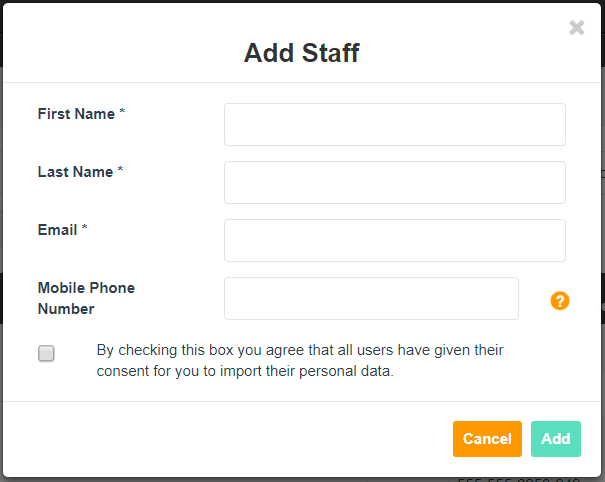605x482 pixels.
Task: Click the Email label text
Action: [x=57, y=230]
